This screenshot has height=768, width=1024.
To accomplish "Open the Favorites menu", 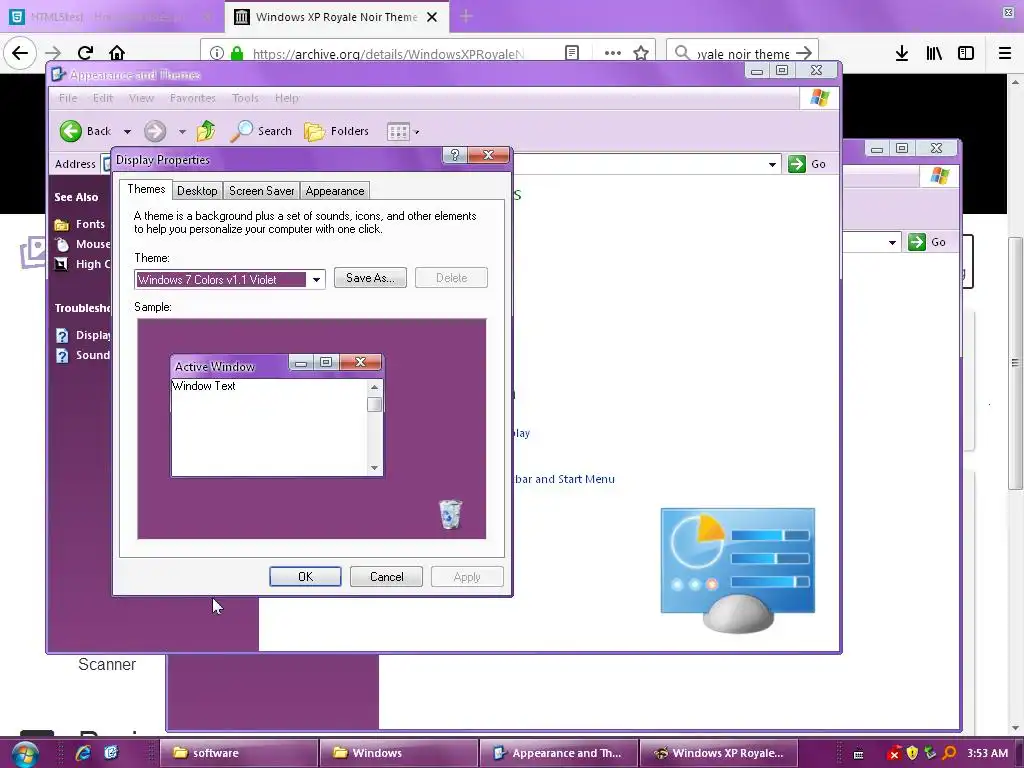I will 192,98.
